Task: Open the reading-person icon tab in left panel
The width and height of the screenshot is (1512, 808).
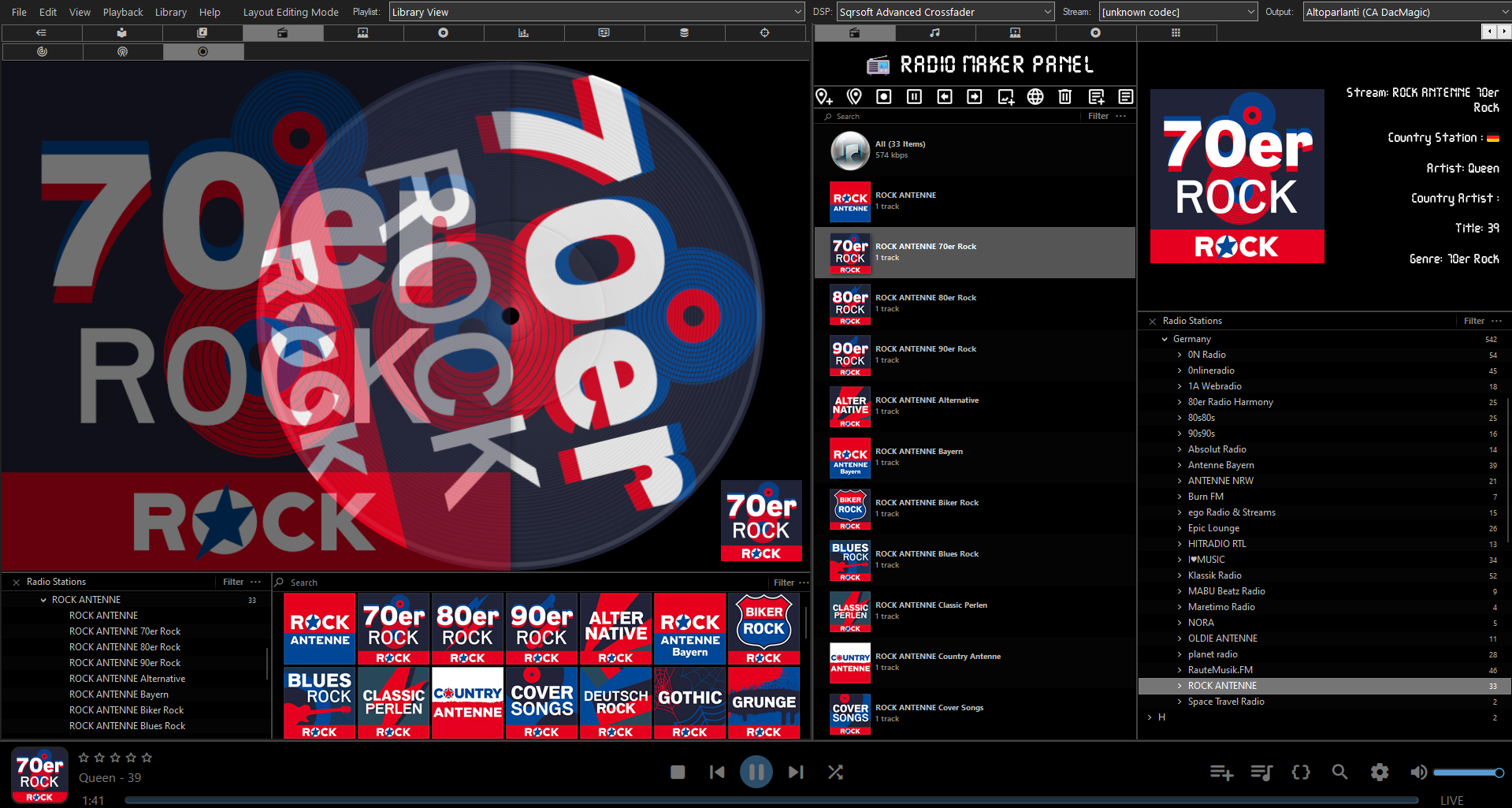Action: click(122, 33)
